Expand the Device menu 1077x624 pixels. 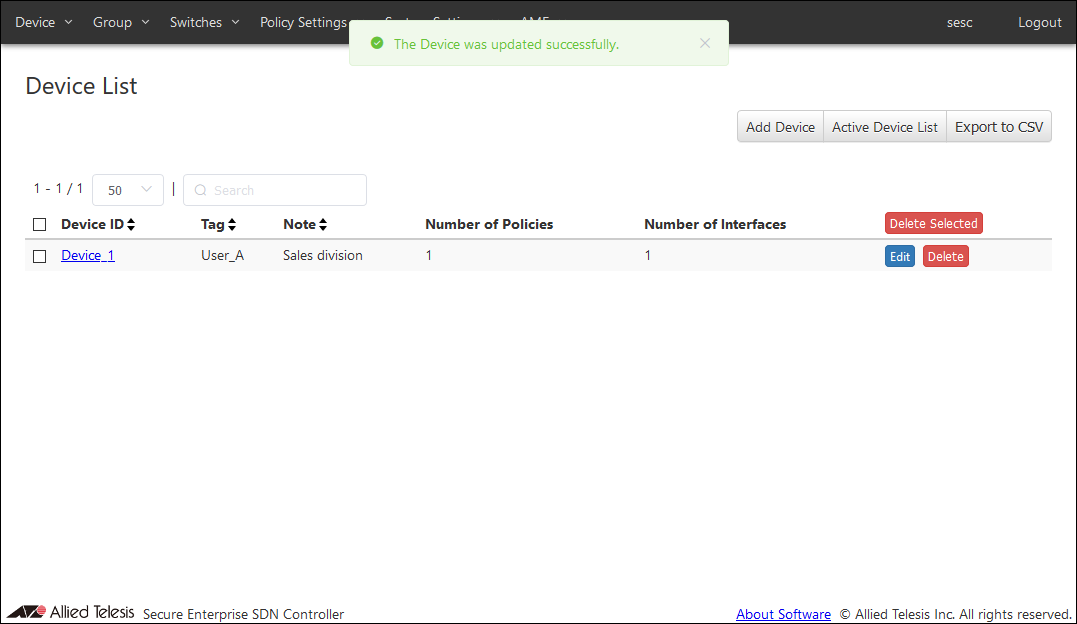coord(44,22)
